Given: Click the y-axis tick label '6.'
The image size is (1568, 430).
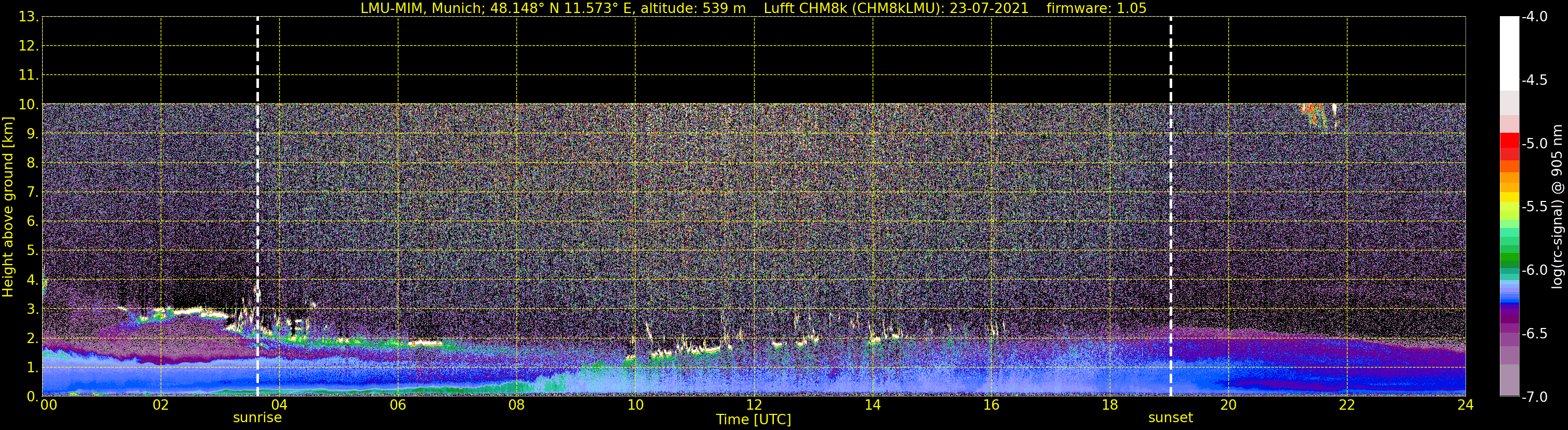Looking at the screenshot, I should [33, 222].
